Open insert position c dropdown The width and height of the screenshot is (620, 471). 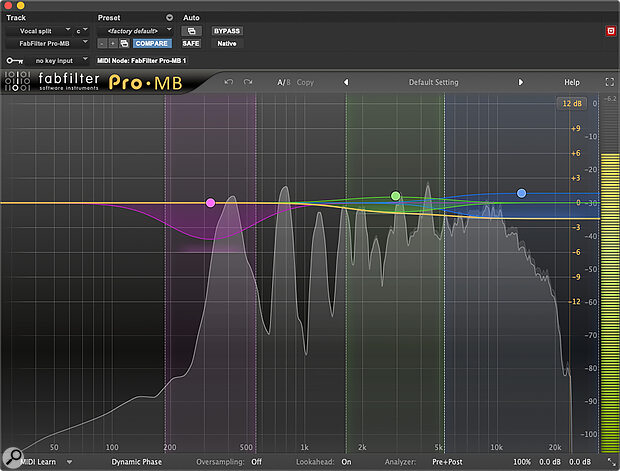coord(81,31)
